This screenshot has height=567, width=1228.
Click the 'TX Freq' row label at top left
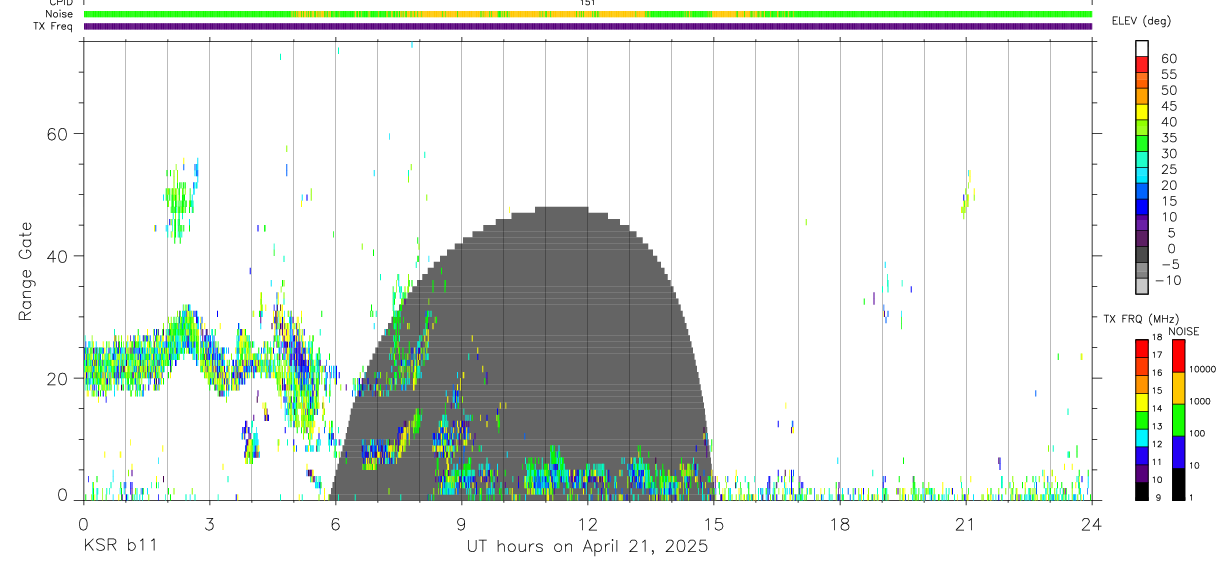coord(55,26)
